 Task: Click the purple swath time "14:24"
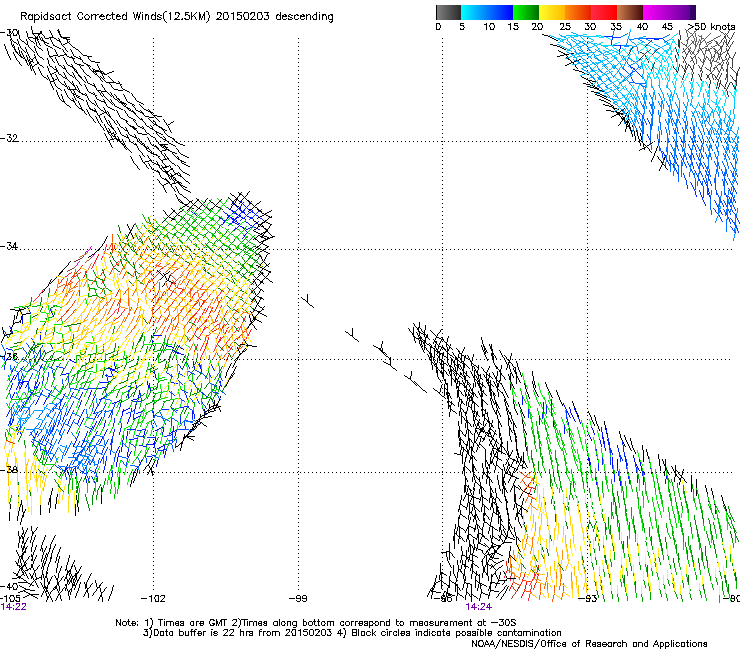click(479, 607)
